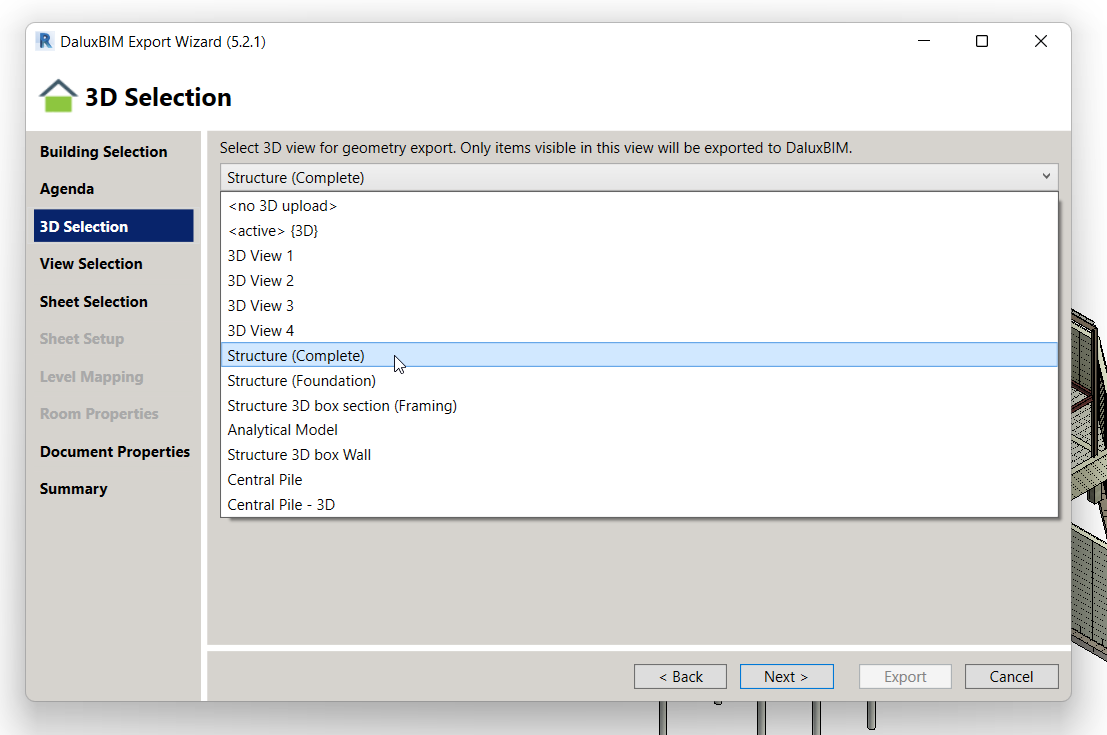Screen dimensions: 1107x735
Task: Choose the Central Pile - 3D view
Action: [639, 505]
